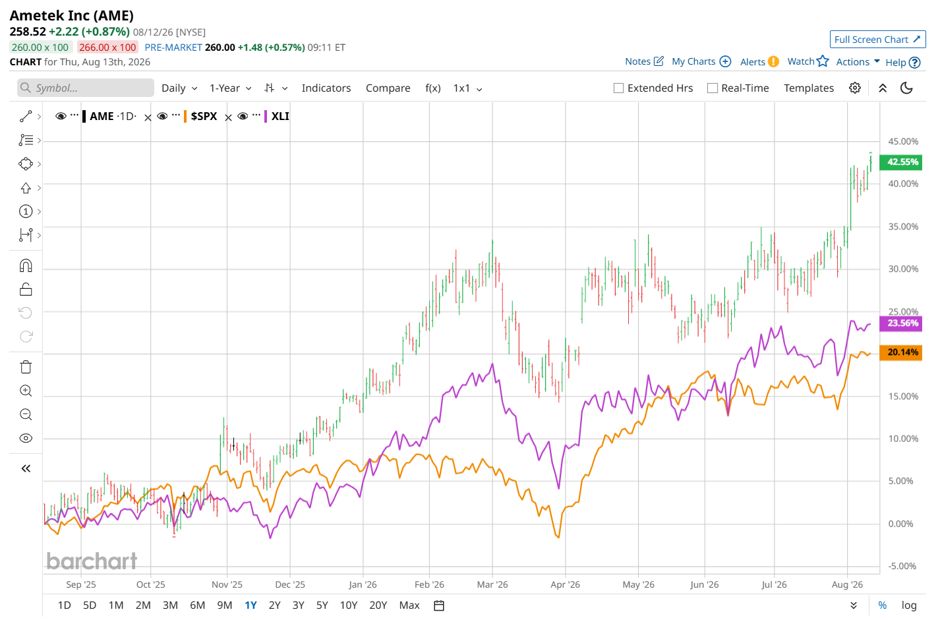
Task: Expand bottom panel with double chevron down
Action: [x=854, y=606]
